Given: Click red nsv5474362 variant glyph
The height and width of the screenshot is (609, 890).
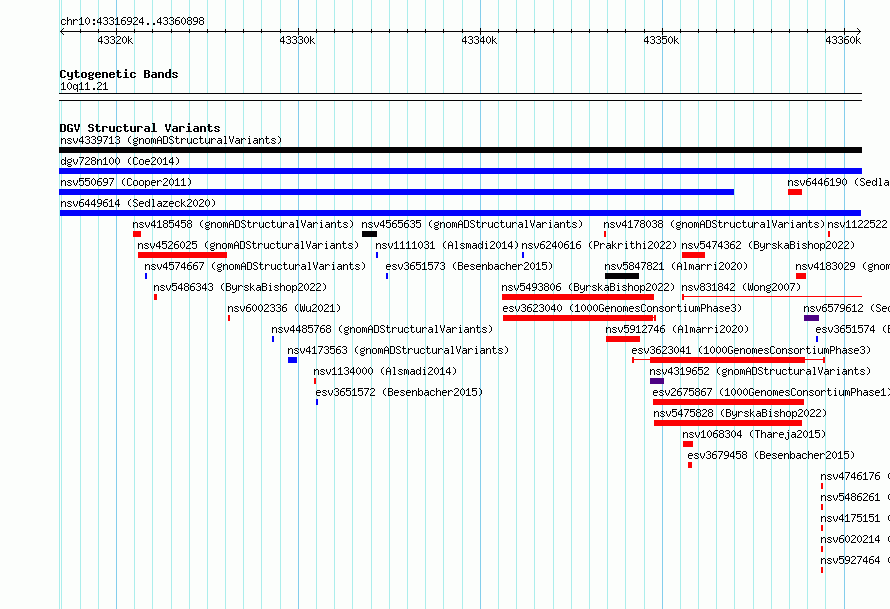Looking at the screenshot, I should pos(693,255).
